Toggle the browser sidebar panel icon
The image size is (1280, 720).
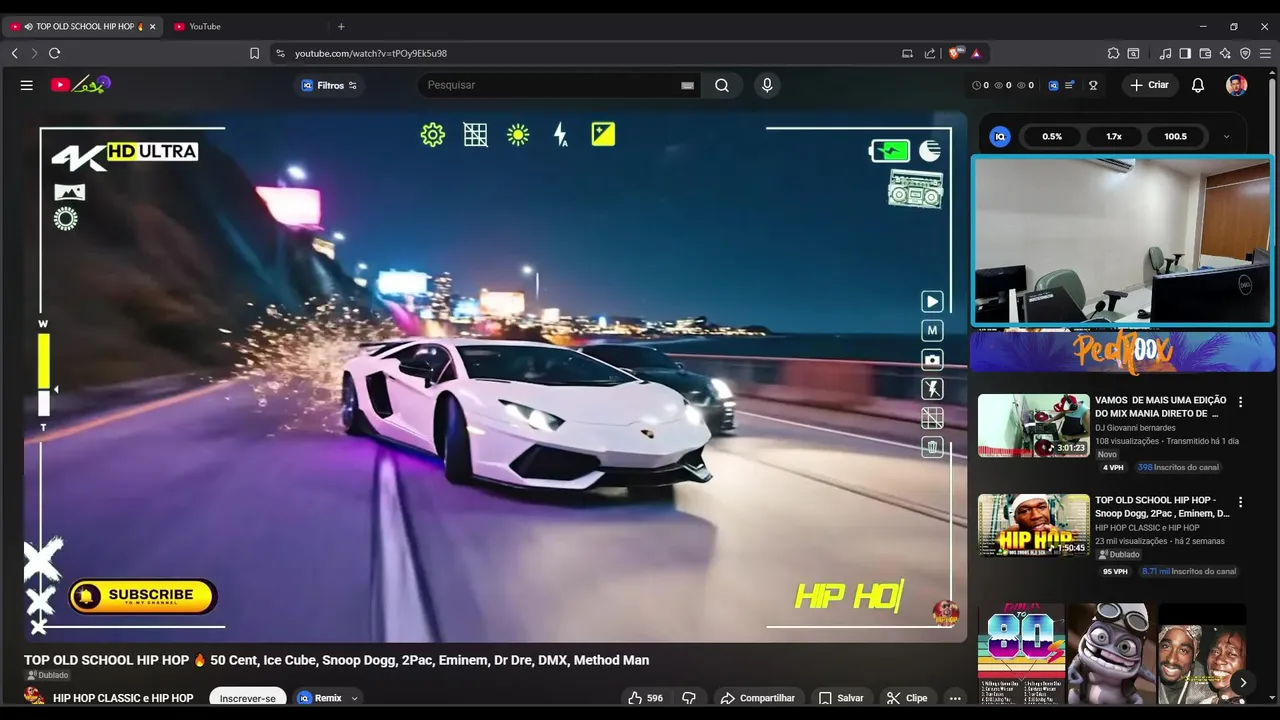tap(1185, 53)
